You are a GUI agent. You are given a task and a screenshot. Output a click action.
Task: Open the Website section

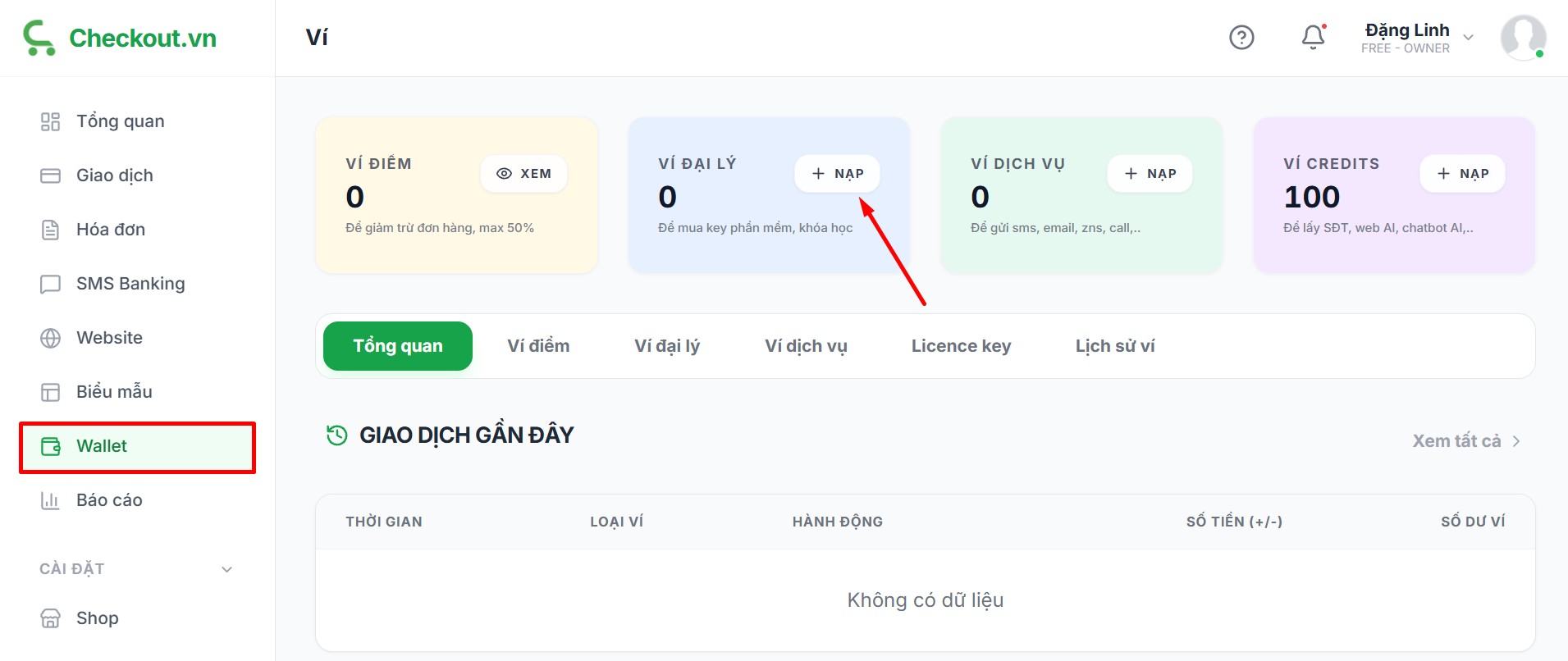click(x=109, y=338)
